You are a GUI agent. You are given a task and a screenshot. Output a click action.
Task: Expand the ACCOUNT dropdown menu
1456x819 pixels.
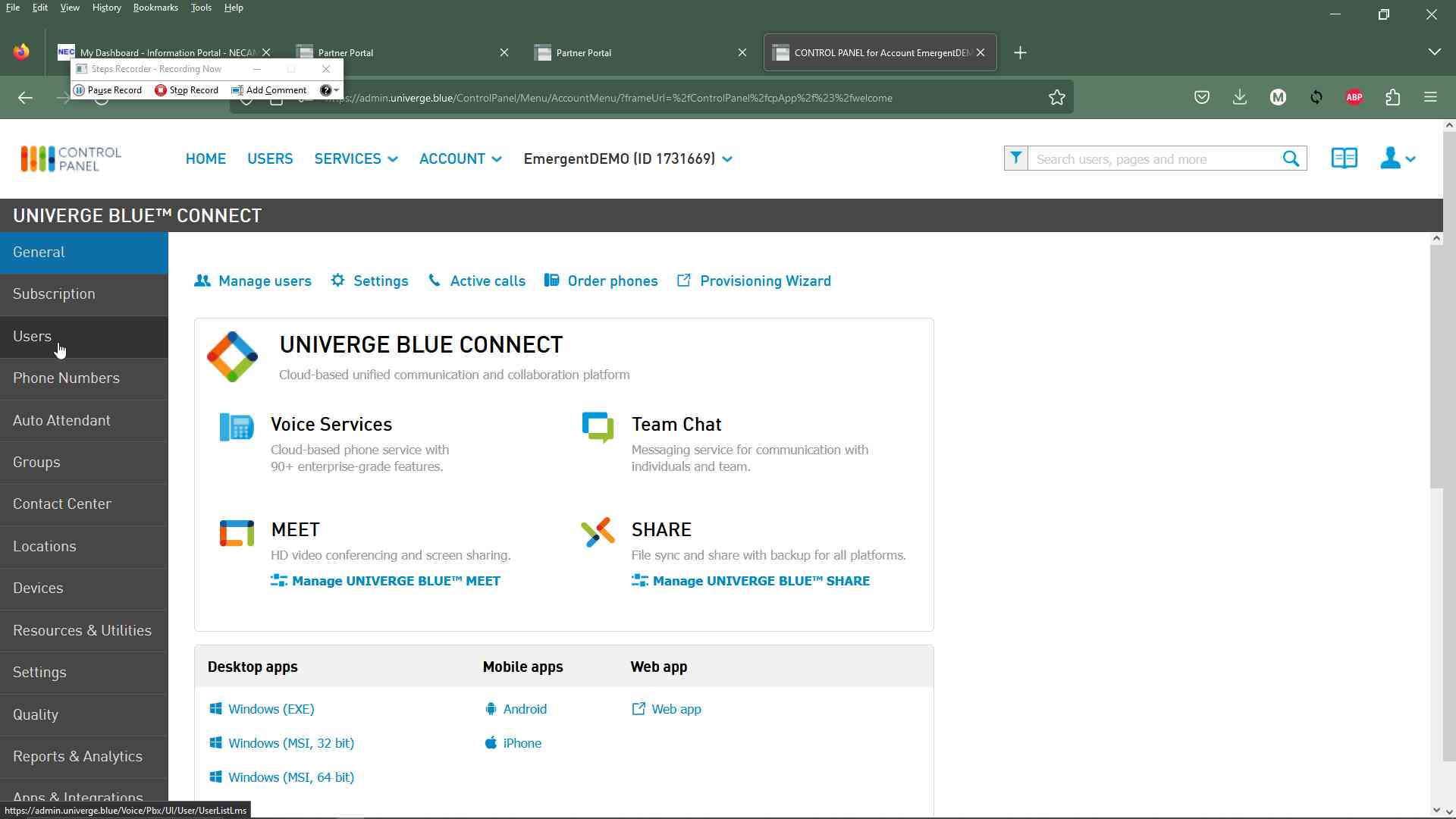coord(460,158)
